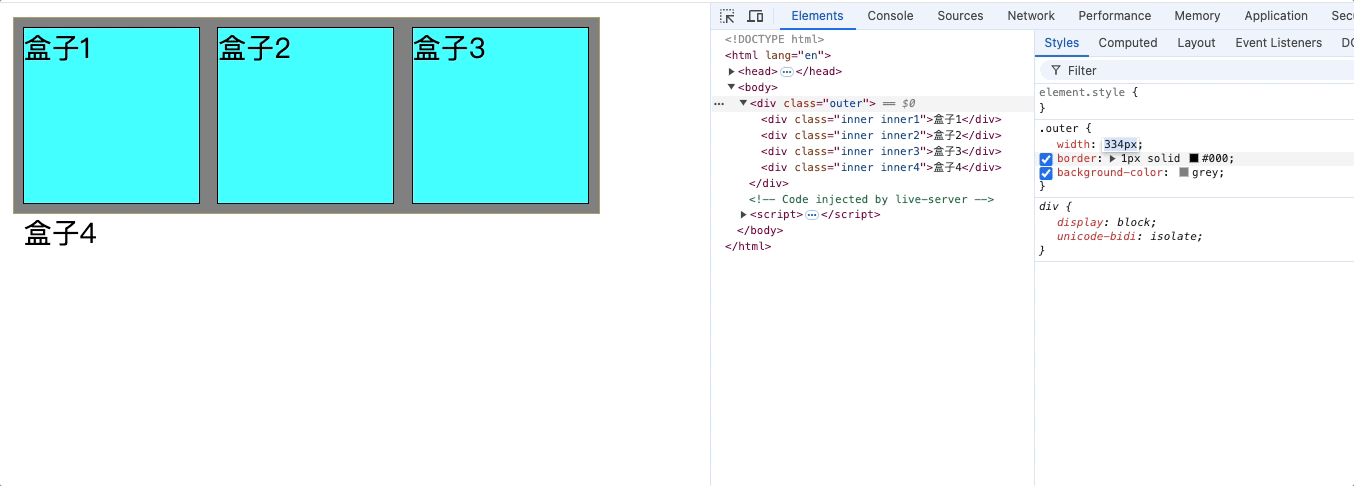Expand the border shorthand triangle
The image size is (1354, 486).
[1112, 158]
